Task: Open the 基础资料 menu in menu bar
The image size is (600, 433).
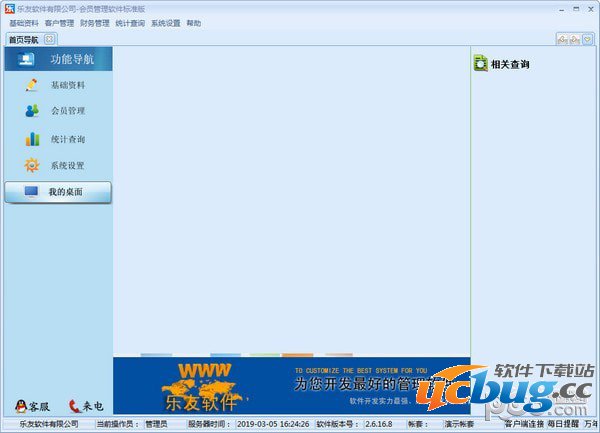Action: pyautogui.click(x=24, y=23)
